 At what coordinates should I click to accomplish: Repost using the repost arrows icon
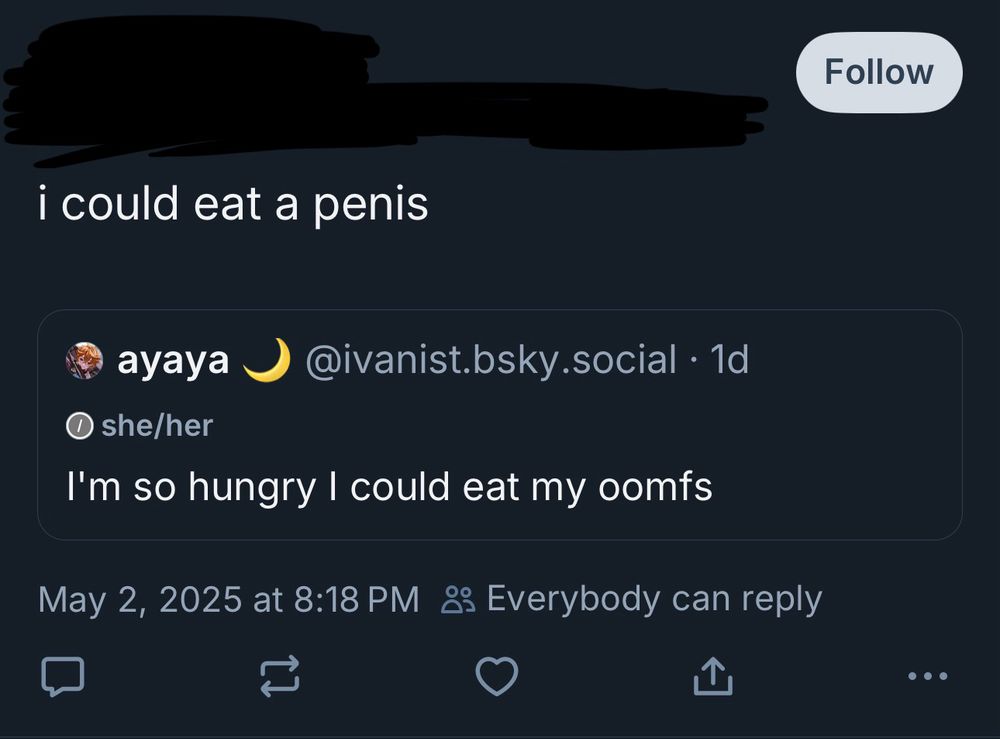click(280, 677)
